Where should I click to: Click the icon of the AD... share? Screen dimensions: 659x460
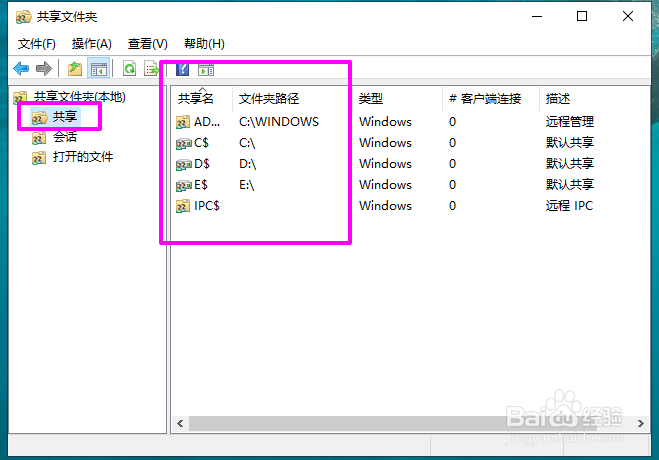click(183, 122)
